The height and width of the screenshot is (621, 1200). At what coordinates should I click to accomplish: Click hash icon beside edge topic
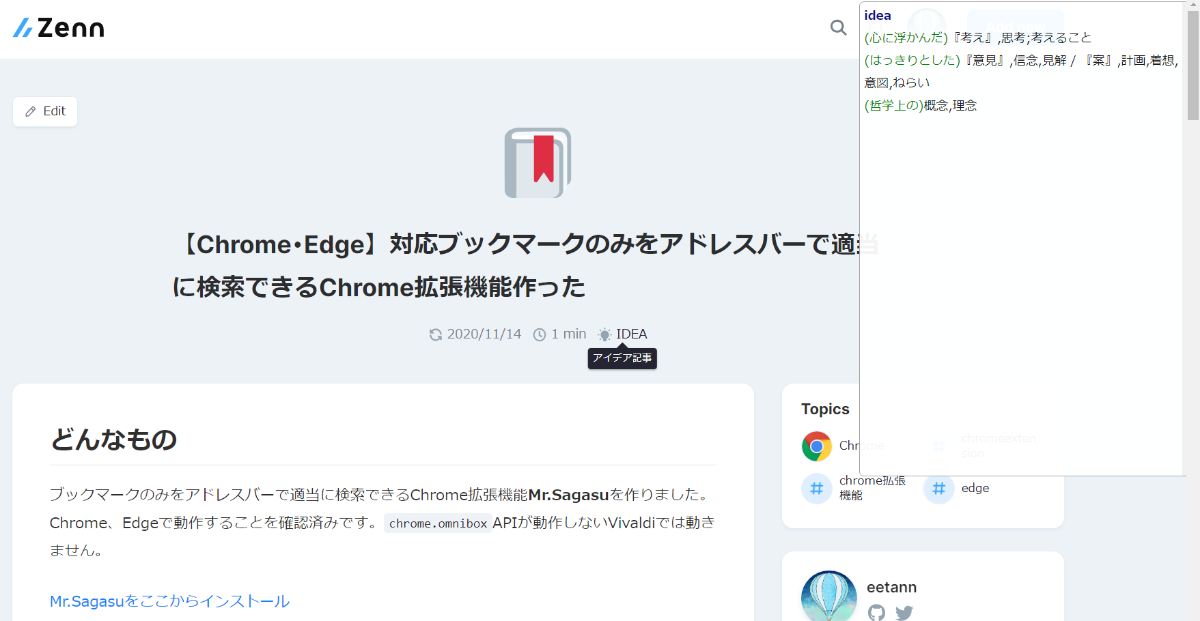pyautogui.click(x=939, y=488)
